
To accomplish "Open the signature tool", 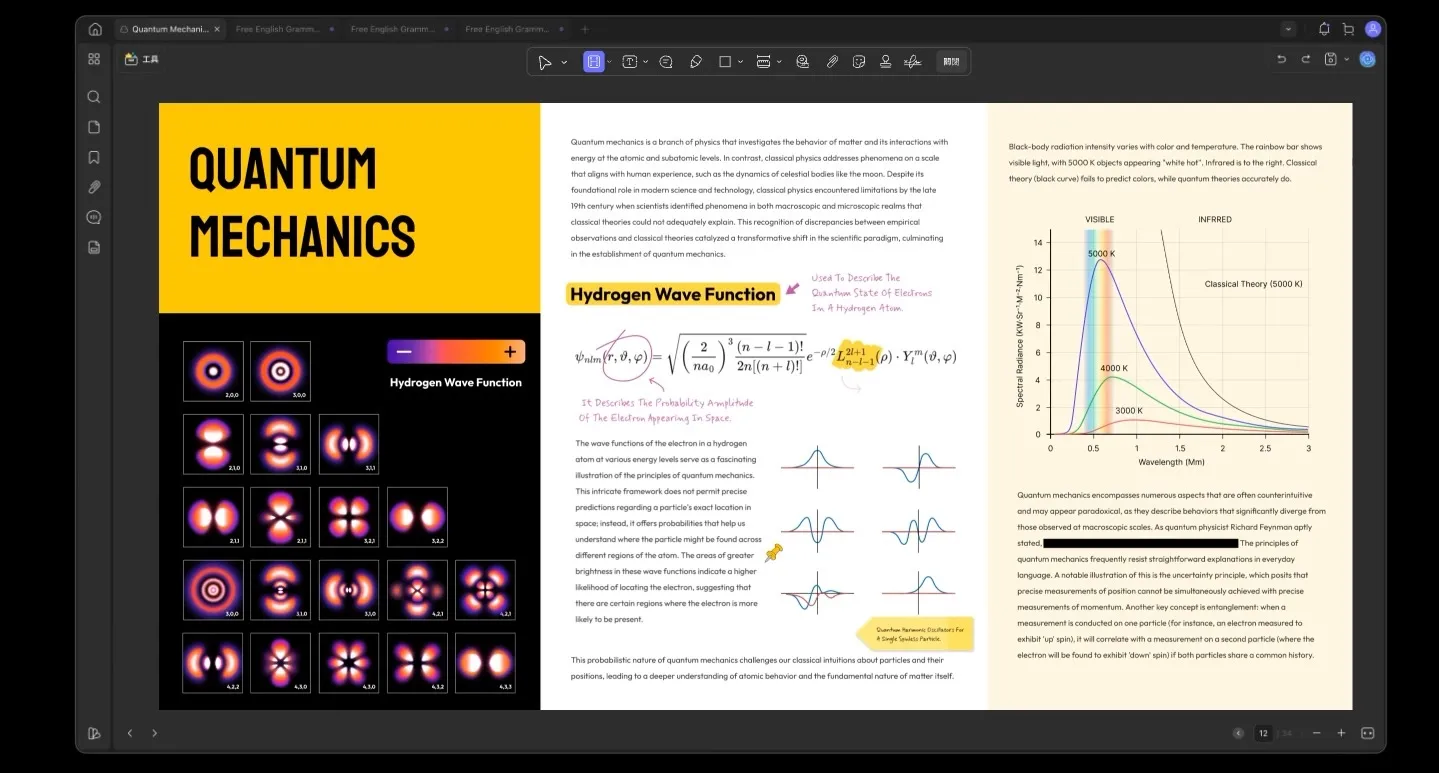I will (912, 62).
